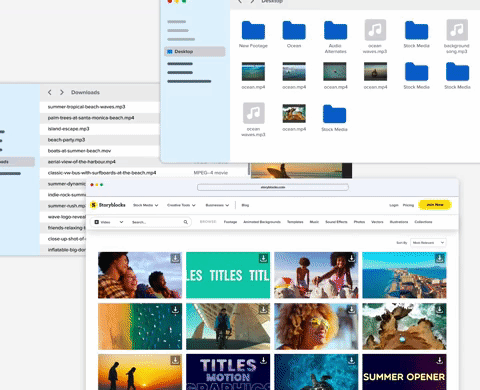
Task: Download the aerial rocky coastline clip
Action: (x=440, y=310)
